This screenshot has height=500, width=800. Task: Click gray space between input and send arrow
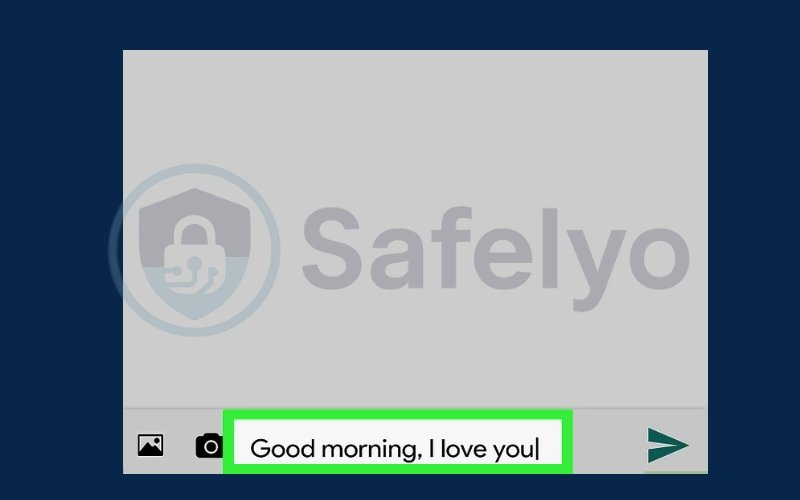click(x=609, y=442)
